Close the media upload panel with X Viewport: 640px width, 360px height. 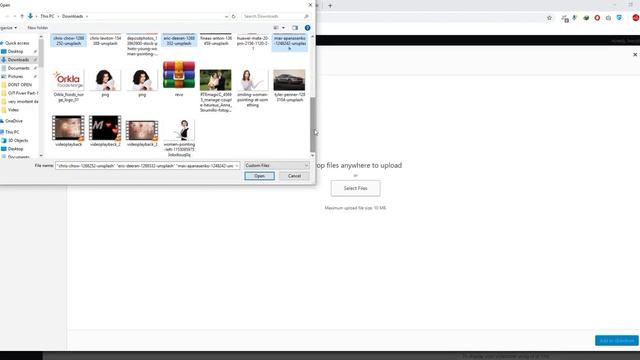click(635, 54)
